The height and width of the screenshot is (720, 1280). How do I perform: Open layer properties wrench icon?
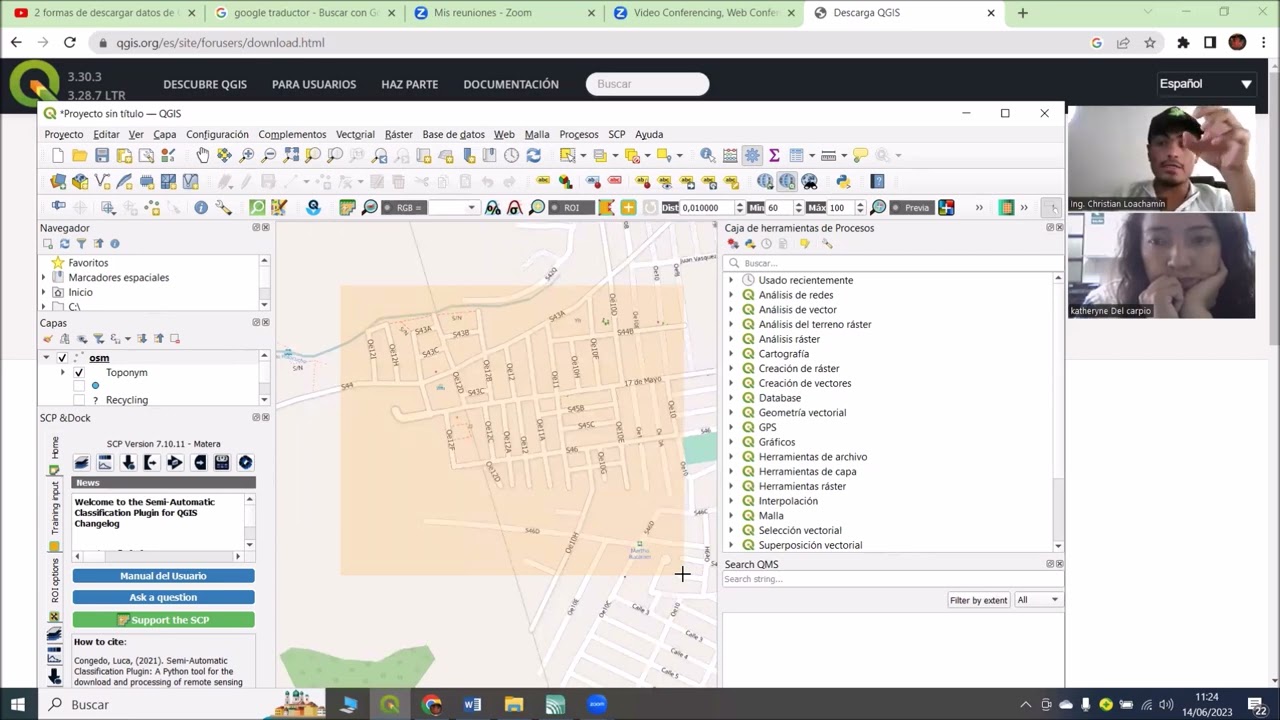click(223, 207)
